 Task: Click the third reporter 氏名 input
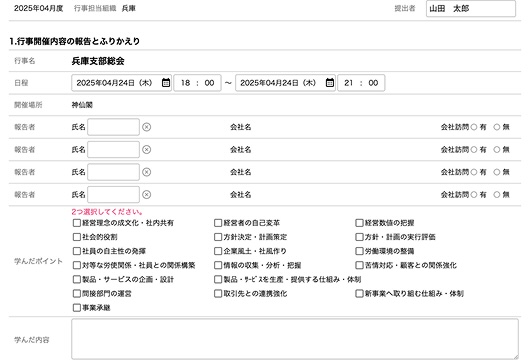coord(113,172)
